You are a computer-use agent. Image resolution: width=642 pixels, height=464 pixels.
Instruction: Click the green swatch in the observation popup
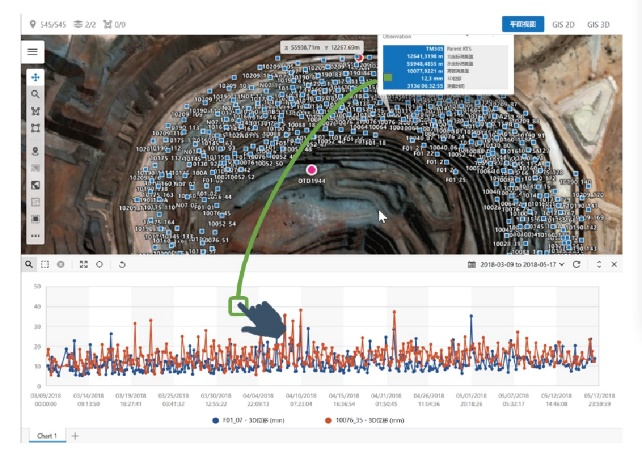click(x=388, y=77)
